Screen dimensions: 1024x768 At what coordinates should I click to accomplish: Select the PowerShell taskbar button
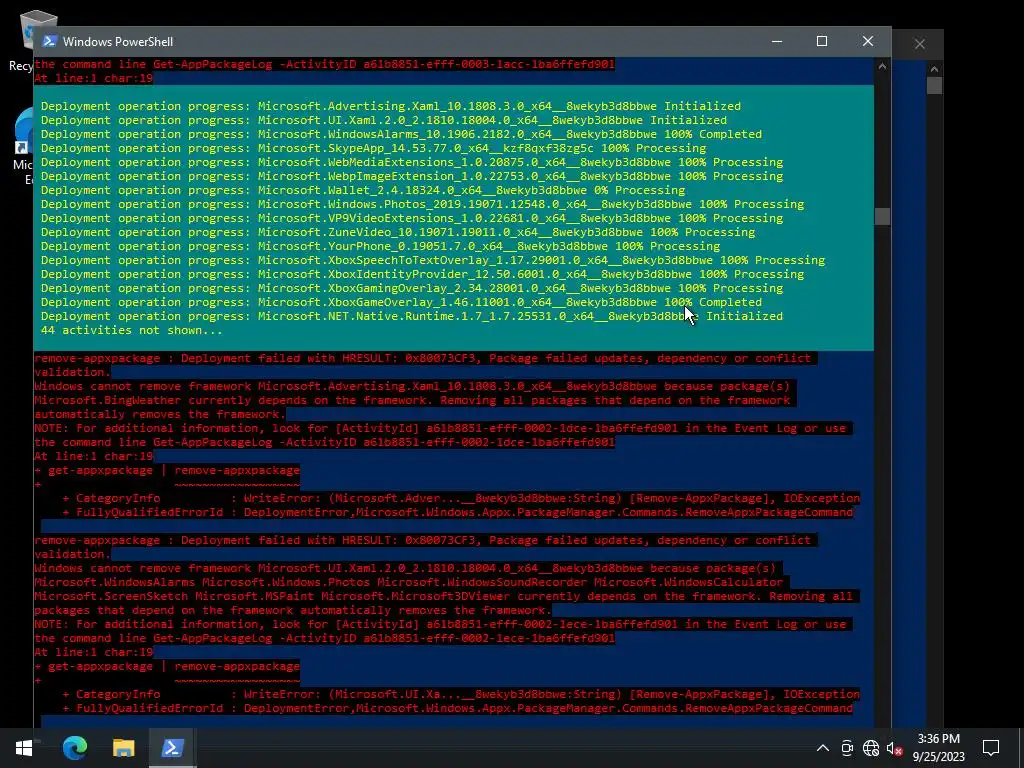pos(172,748)
